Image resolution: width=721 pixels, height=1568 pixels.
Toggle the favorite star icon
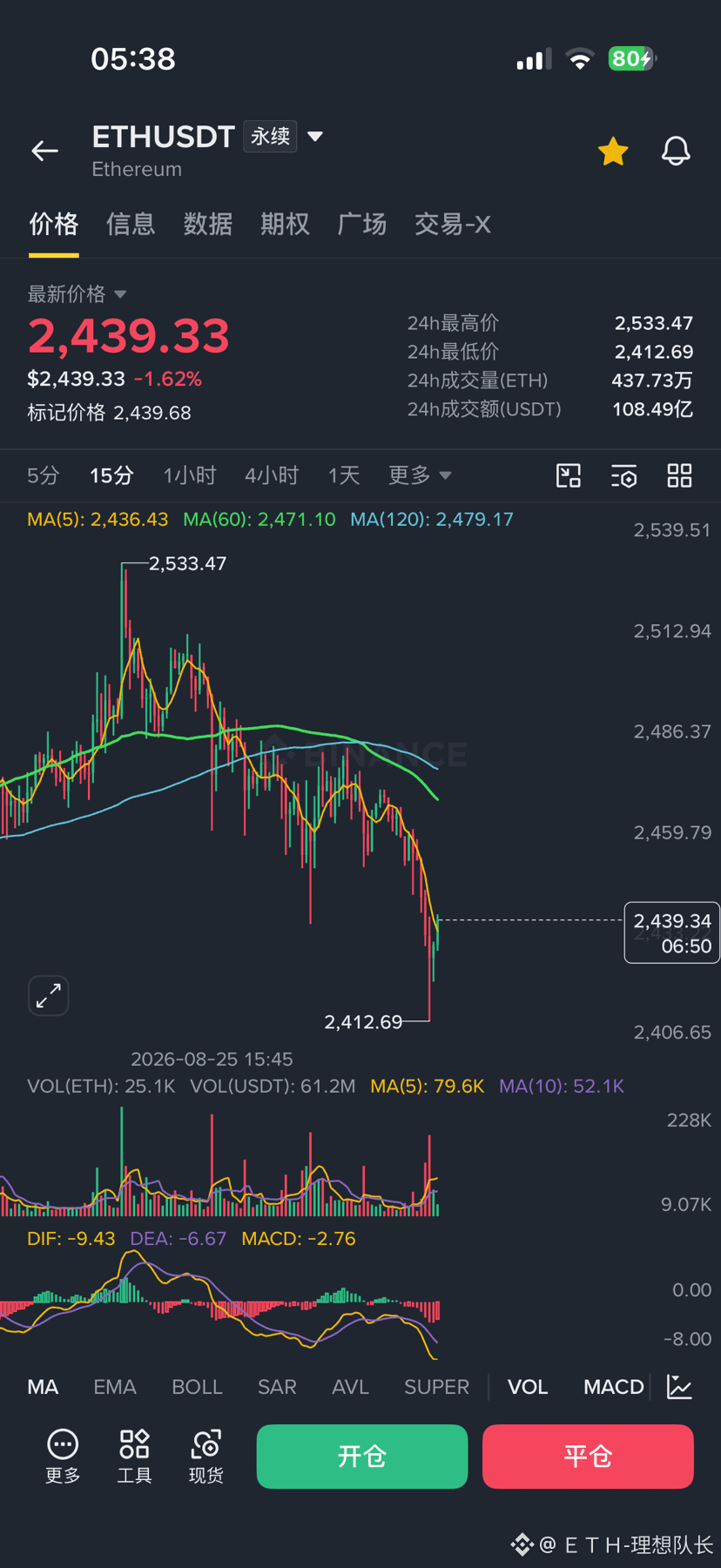pos(613,151)
